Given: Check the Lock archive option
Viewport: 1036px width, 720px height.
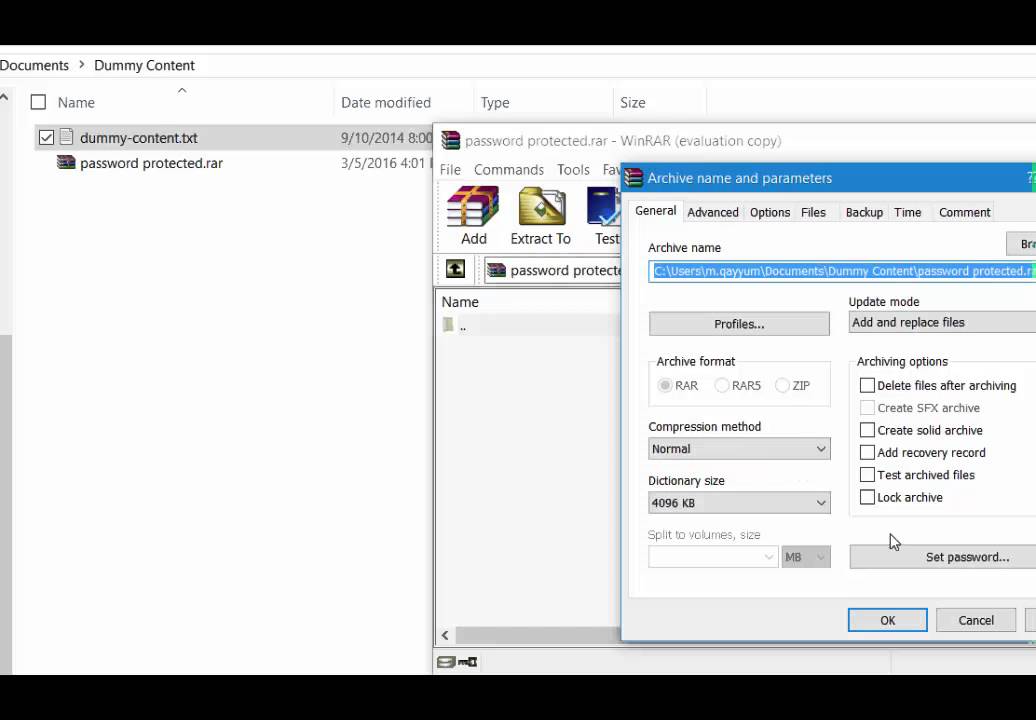Looking at the screenshot, I should pyautogui.click(x=868, y=497).
